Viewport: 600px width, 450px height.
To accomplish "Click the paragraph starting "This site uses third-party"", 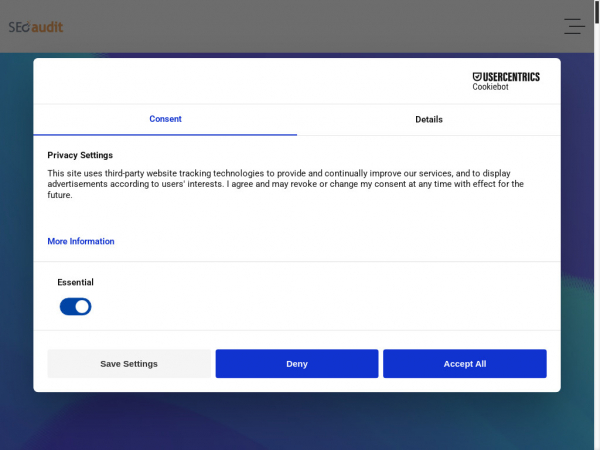I will [x=285, y=184].
